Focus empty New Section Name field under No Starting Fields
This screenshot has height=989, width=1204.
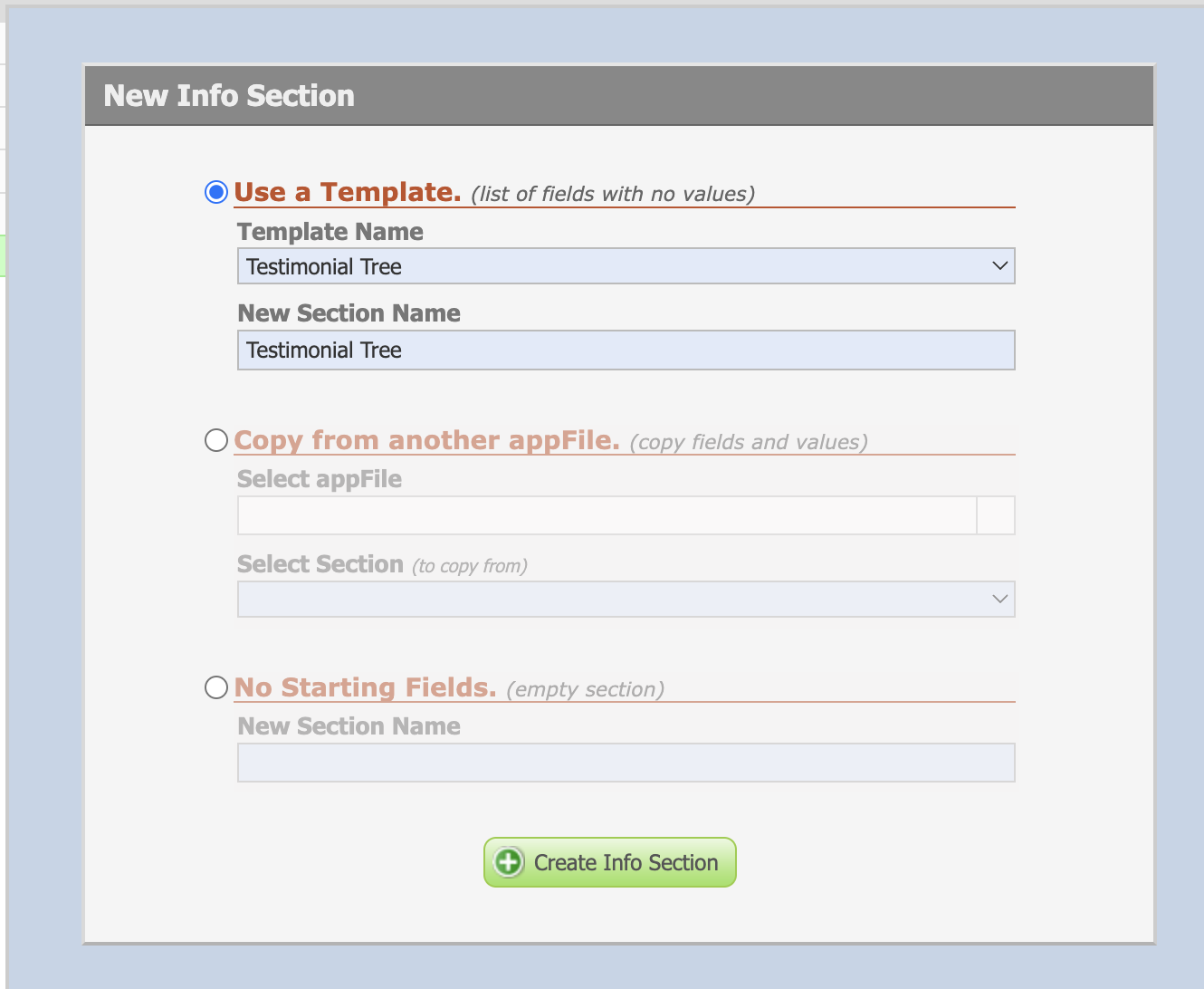625,763
